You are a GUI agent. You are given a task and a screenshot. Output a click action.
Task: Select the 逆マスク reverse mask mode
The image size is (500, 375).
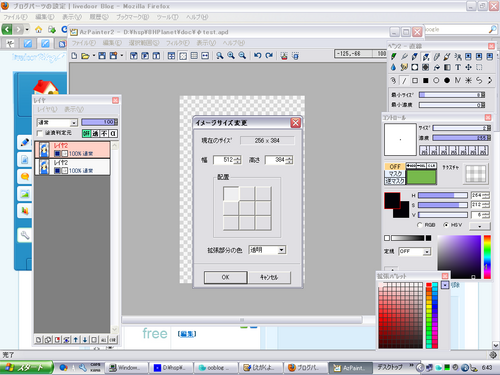click(395, 181)
